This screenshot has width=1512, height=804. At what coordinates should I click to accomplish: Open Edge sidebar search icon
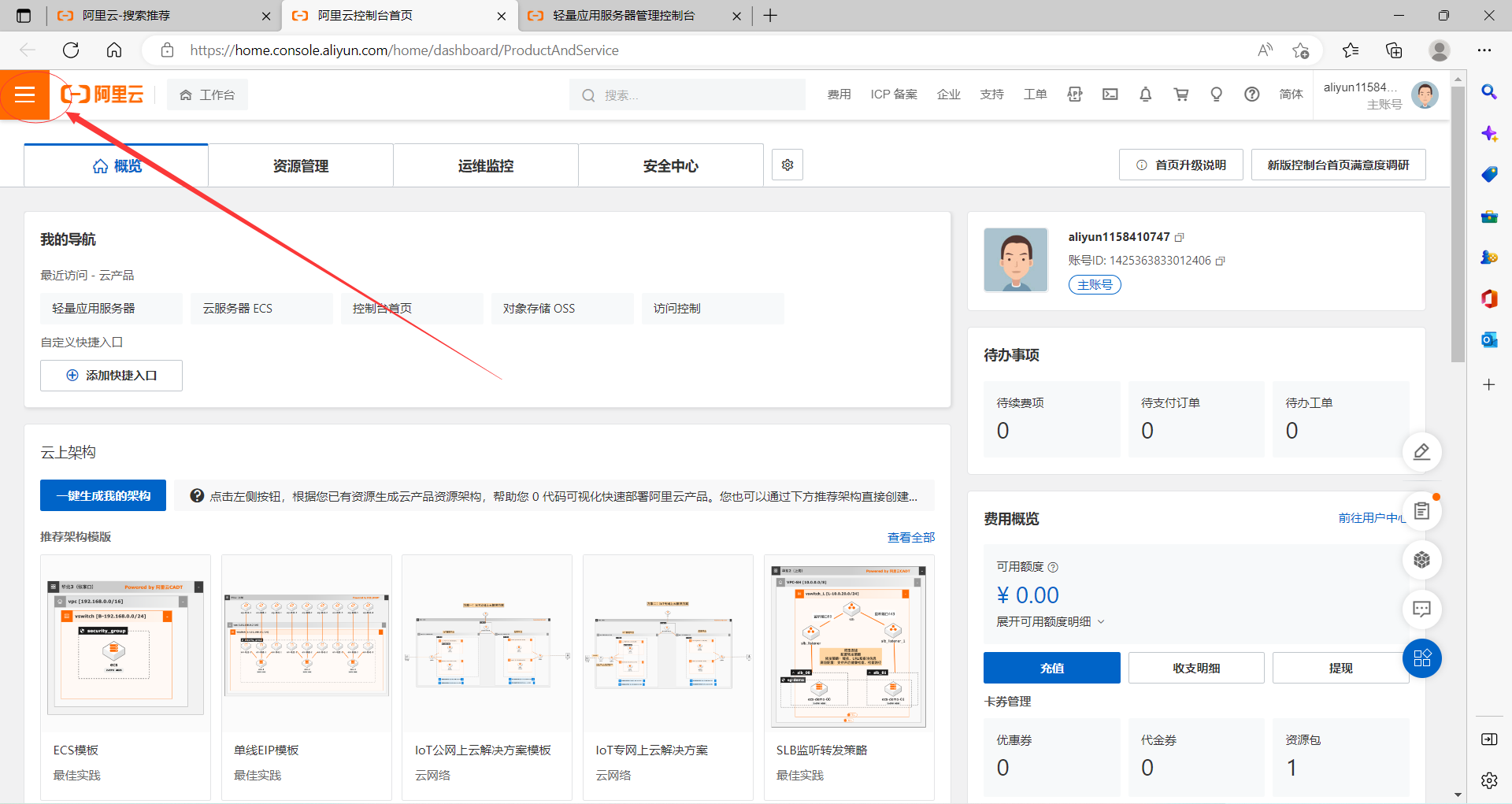[1489, 92]
